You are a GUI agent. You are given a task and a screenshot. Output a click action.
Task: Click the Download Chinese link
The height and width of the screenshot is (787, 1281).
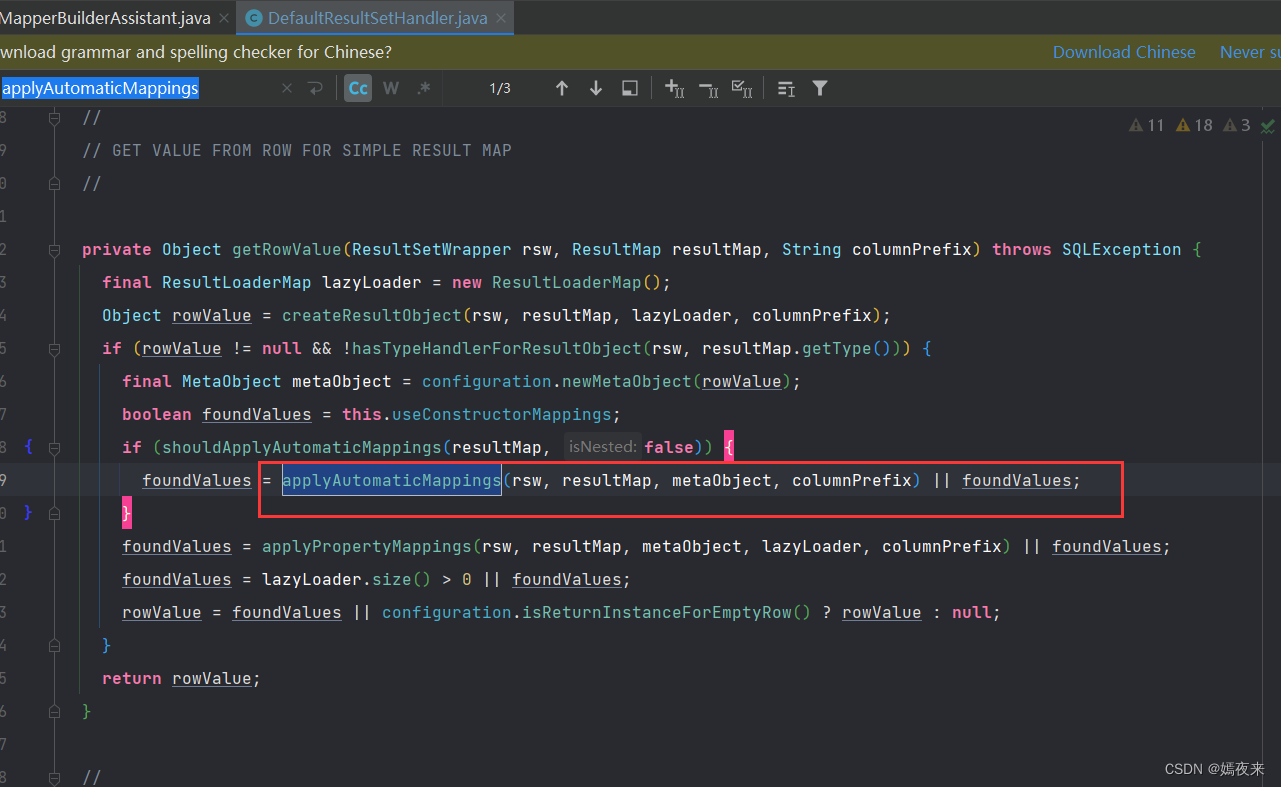point(1124,52)
